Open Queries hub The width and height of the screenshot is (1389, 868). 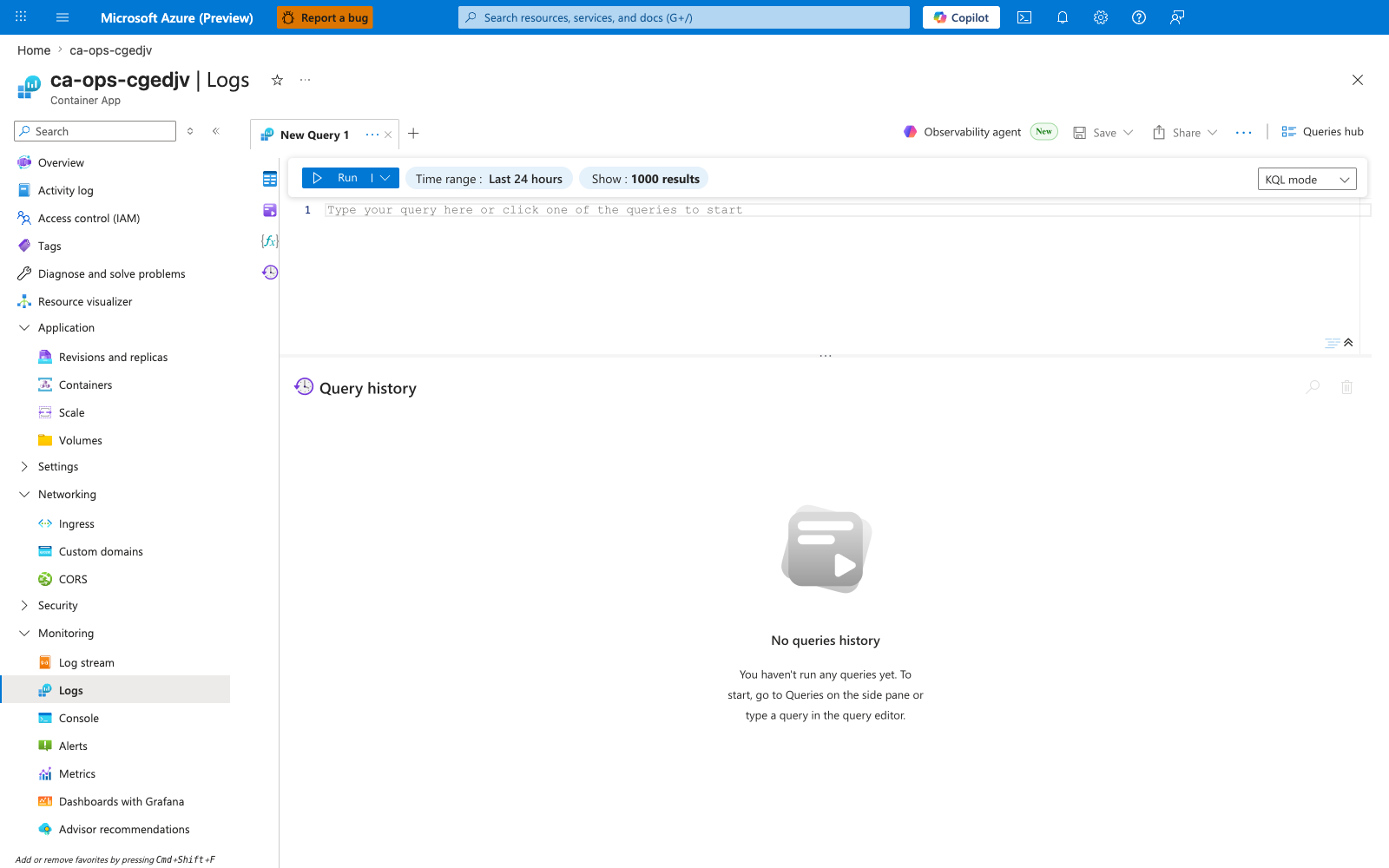pos(1322,132)
